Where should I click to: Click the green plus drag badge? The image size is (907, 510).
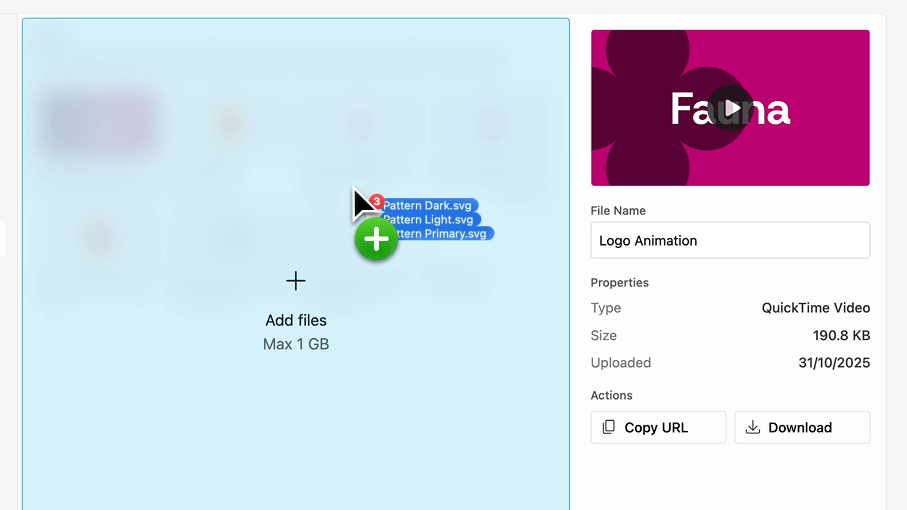click(x=376, y=240)
